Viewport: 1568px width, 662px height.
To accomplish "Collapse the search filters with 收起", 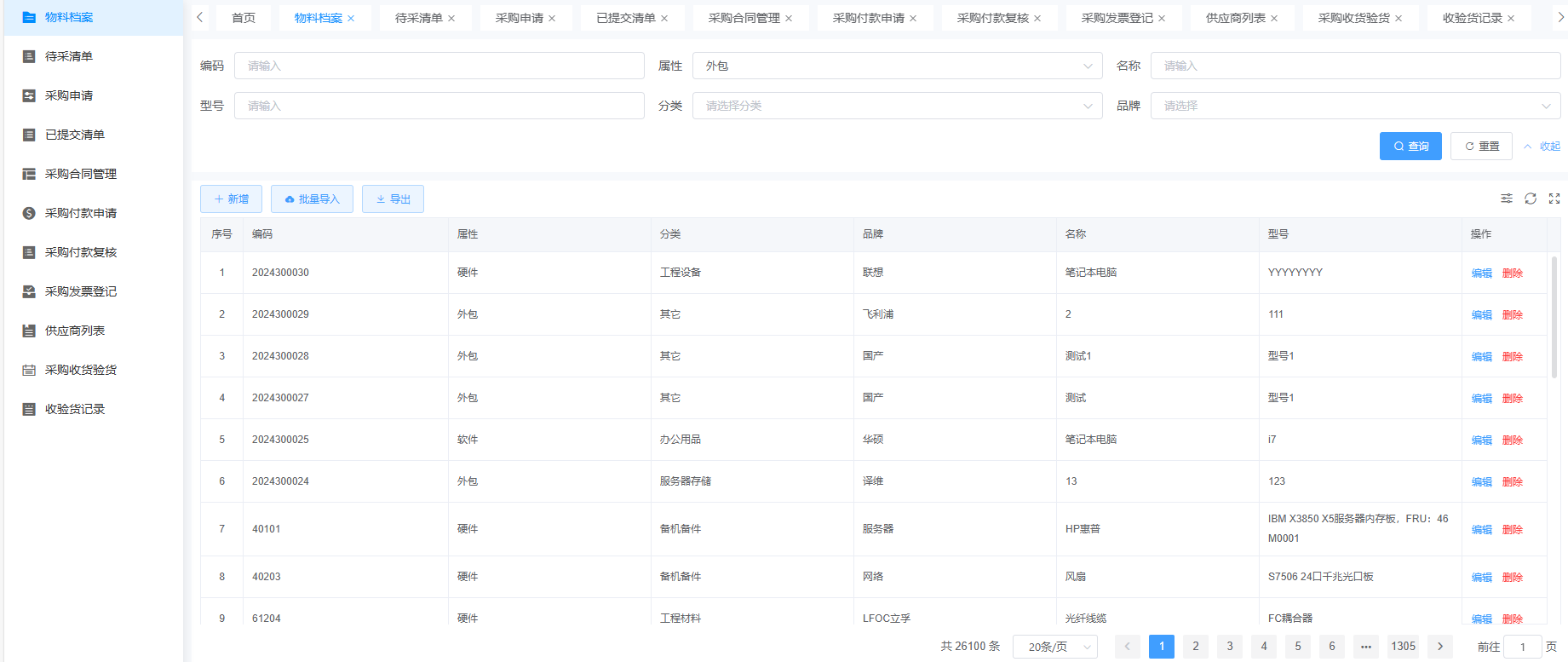I will tap(1542, 147).
